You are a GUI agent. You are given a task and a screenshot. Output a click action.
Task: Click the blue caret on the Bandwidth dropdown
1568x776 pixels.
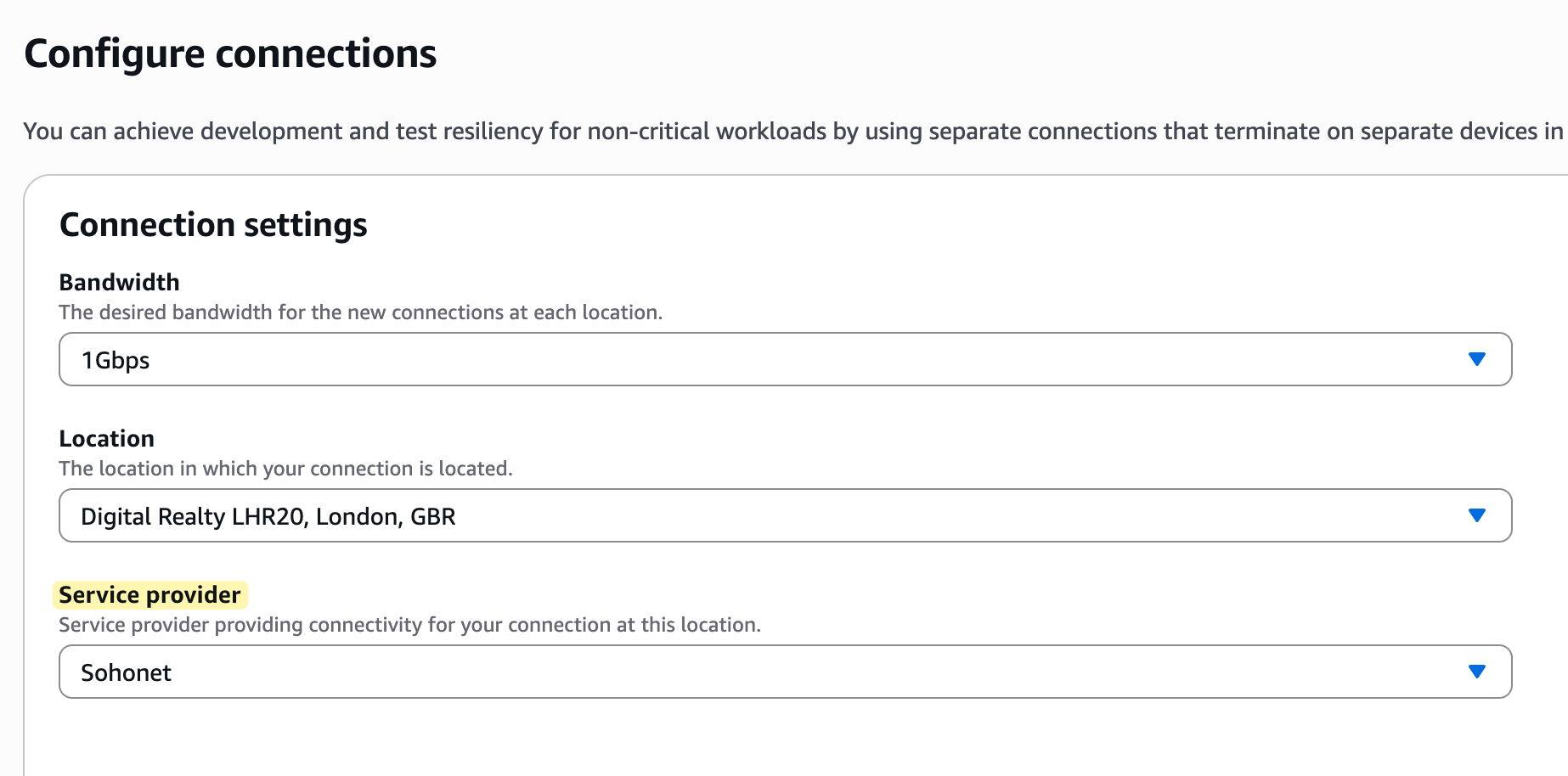[1475, 359]
